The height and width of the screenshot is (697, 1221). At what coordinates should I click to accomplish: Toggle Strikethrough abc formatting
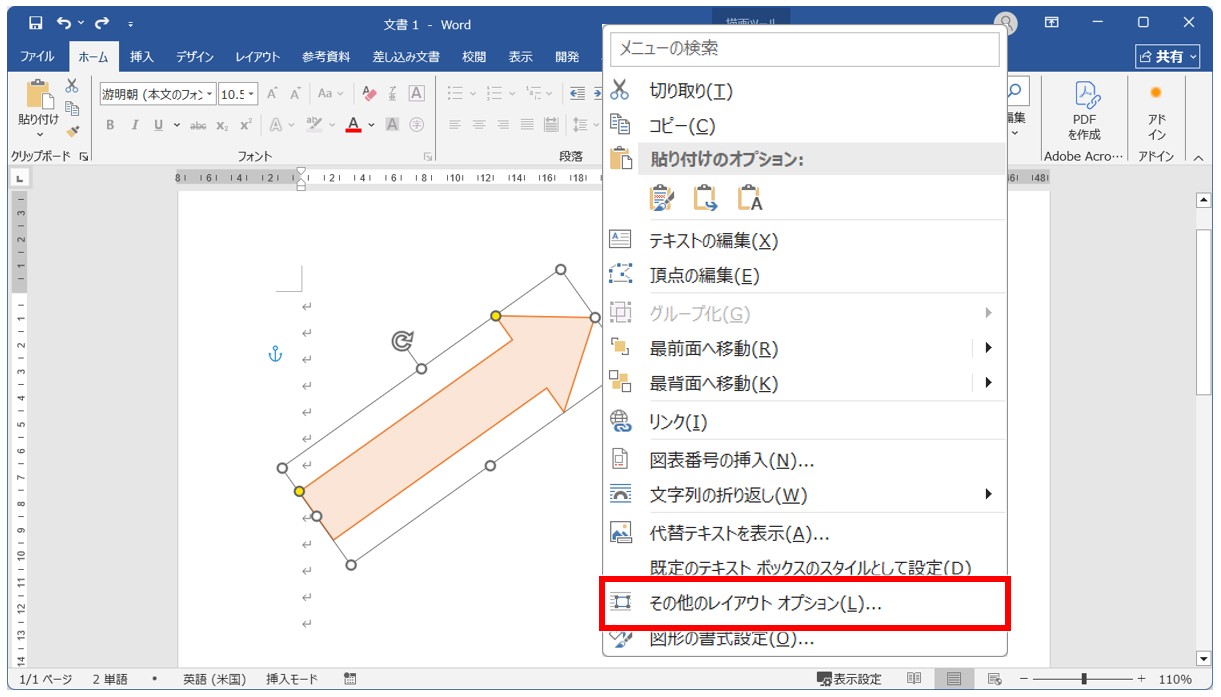(198, 125)
